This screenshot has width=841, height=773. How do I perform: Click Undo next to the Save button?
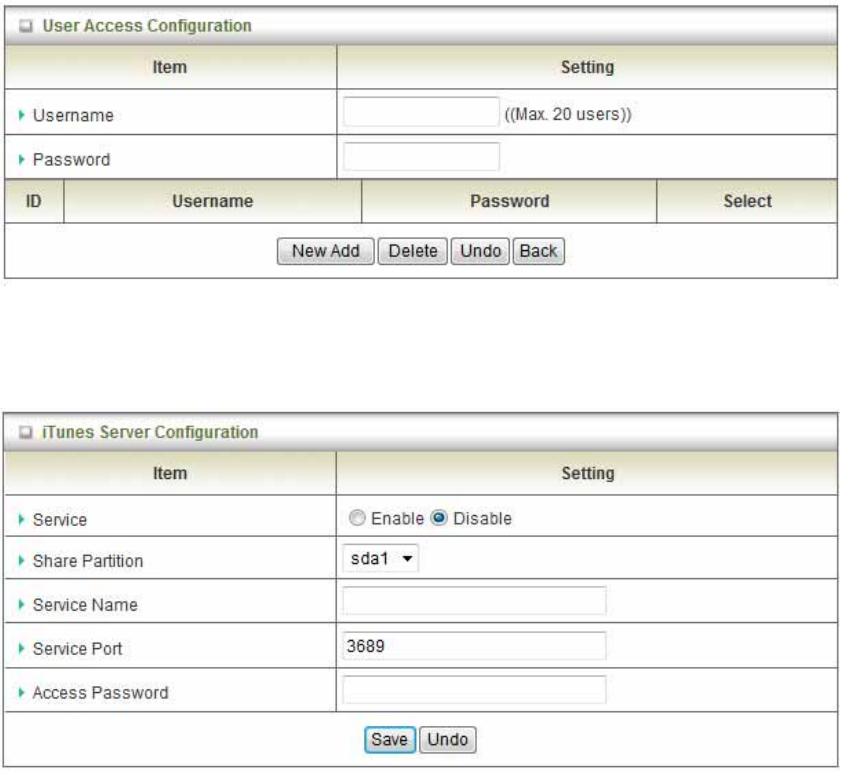447,740
